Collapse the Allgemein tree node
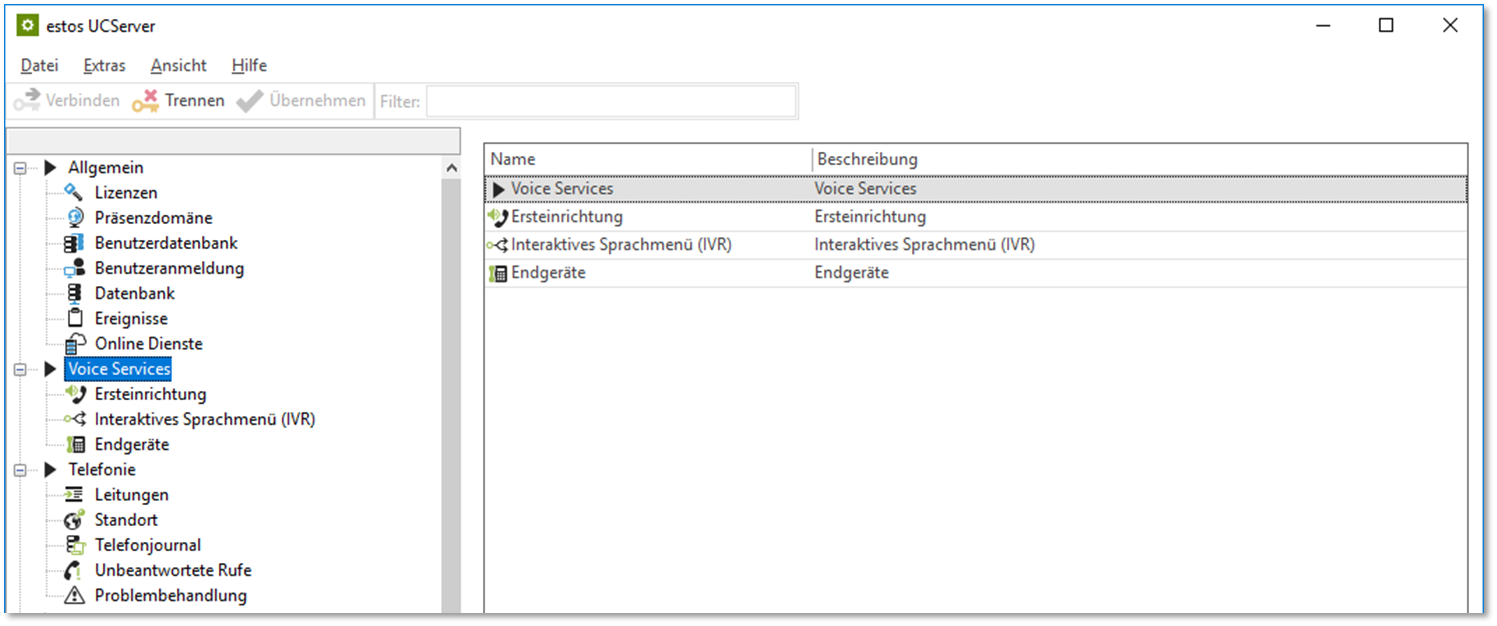1497x626 pixels. 21,168
